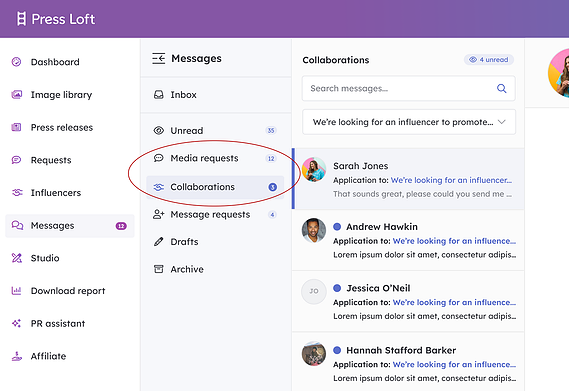Open Sarah Jones application link
The width and height of the screenshot is (569, 391).
[x=451, y=180]
